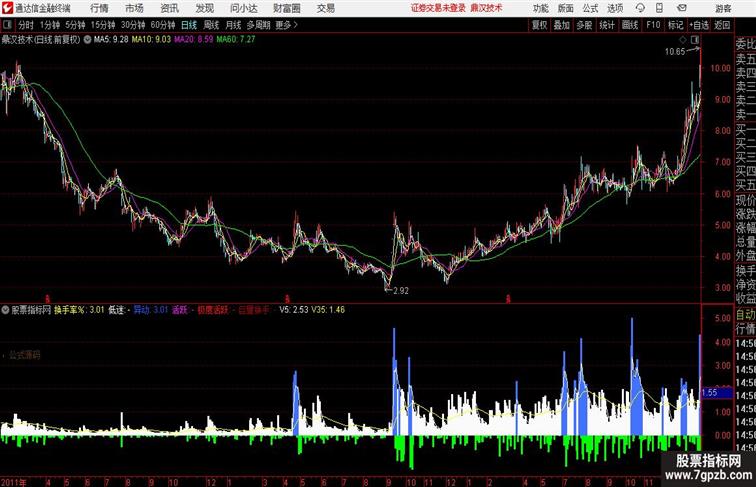Viewport: 756px width, 487px height.
Task: Switch to the 60分钟 period tab
Action: pyautogui.click(x=163, y=25)
